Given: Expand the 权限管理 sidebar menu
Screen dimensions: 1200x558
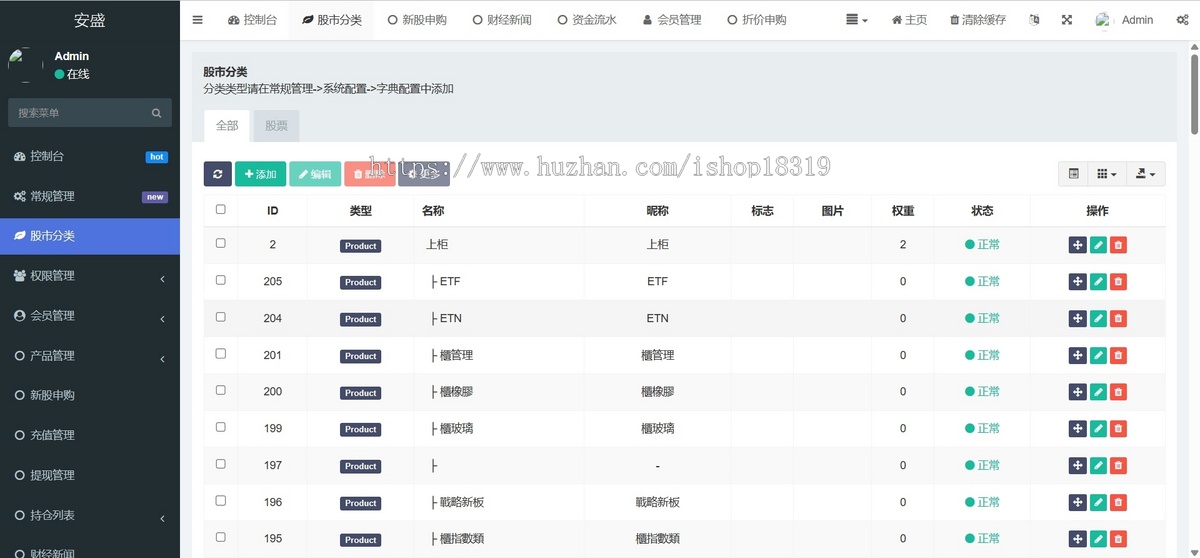Looking at the screenshot, I should tap(90, 276).
